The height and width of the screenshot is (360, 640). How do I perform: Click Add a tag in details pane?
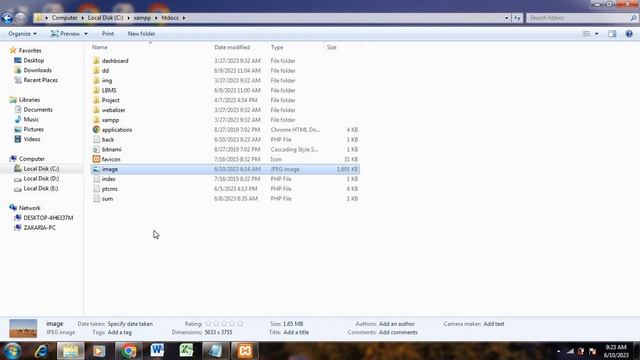[120, 332]
